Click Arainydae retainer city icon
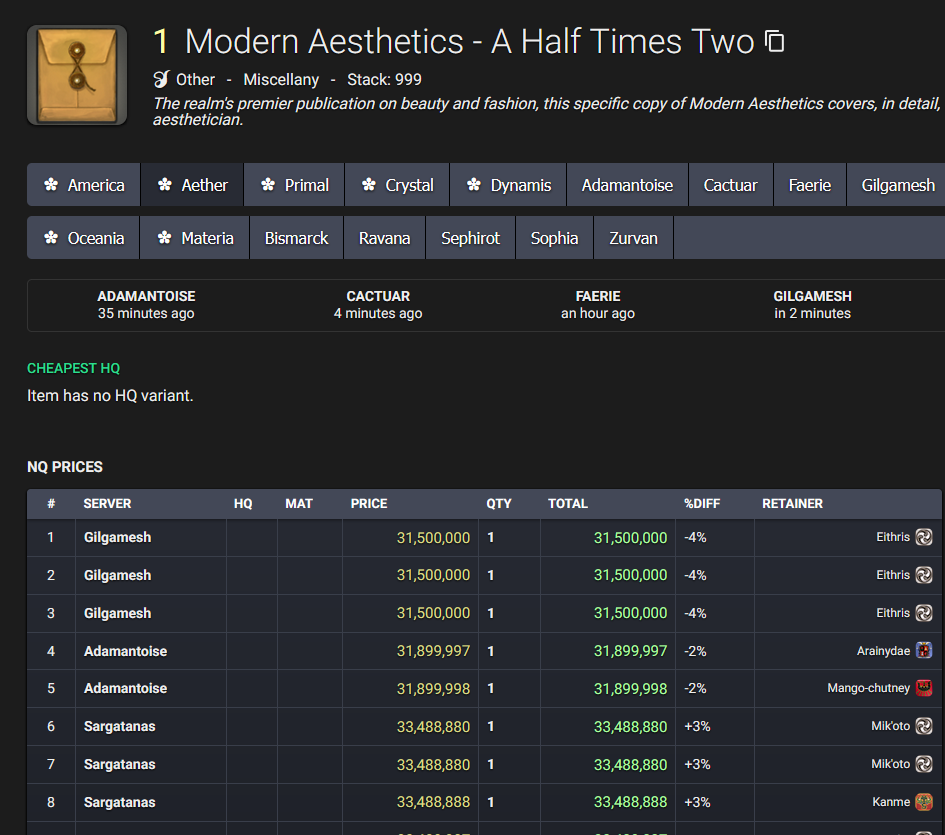Viewport: 945px width, 835px height. point(924,651)
